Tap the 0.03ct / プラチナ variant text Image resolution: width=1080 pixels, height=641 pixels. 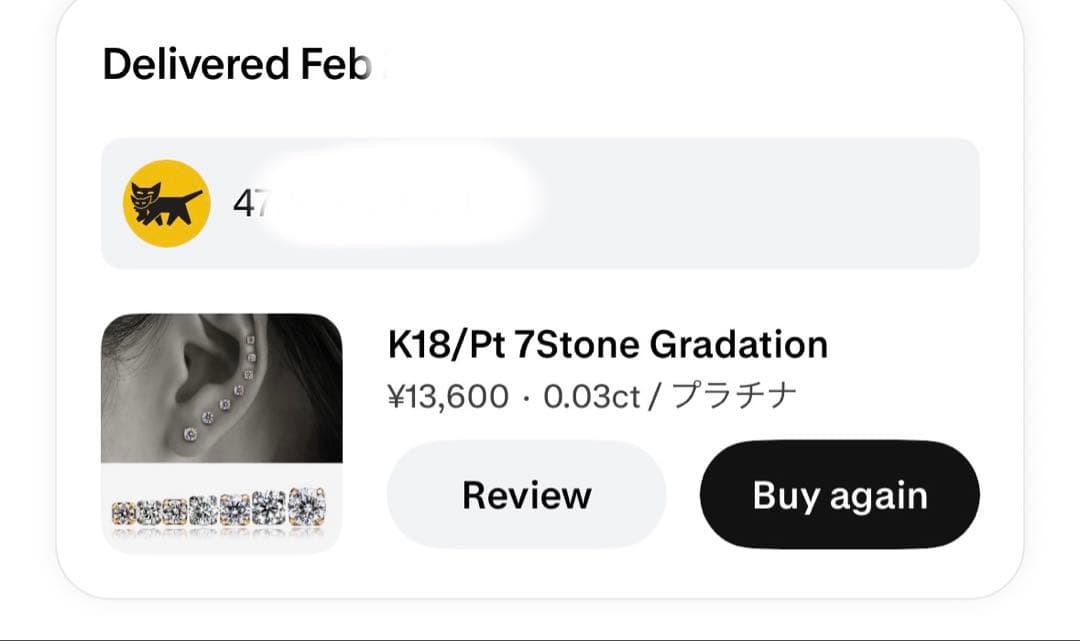[x=670, y=396]
